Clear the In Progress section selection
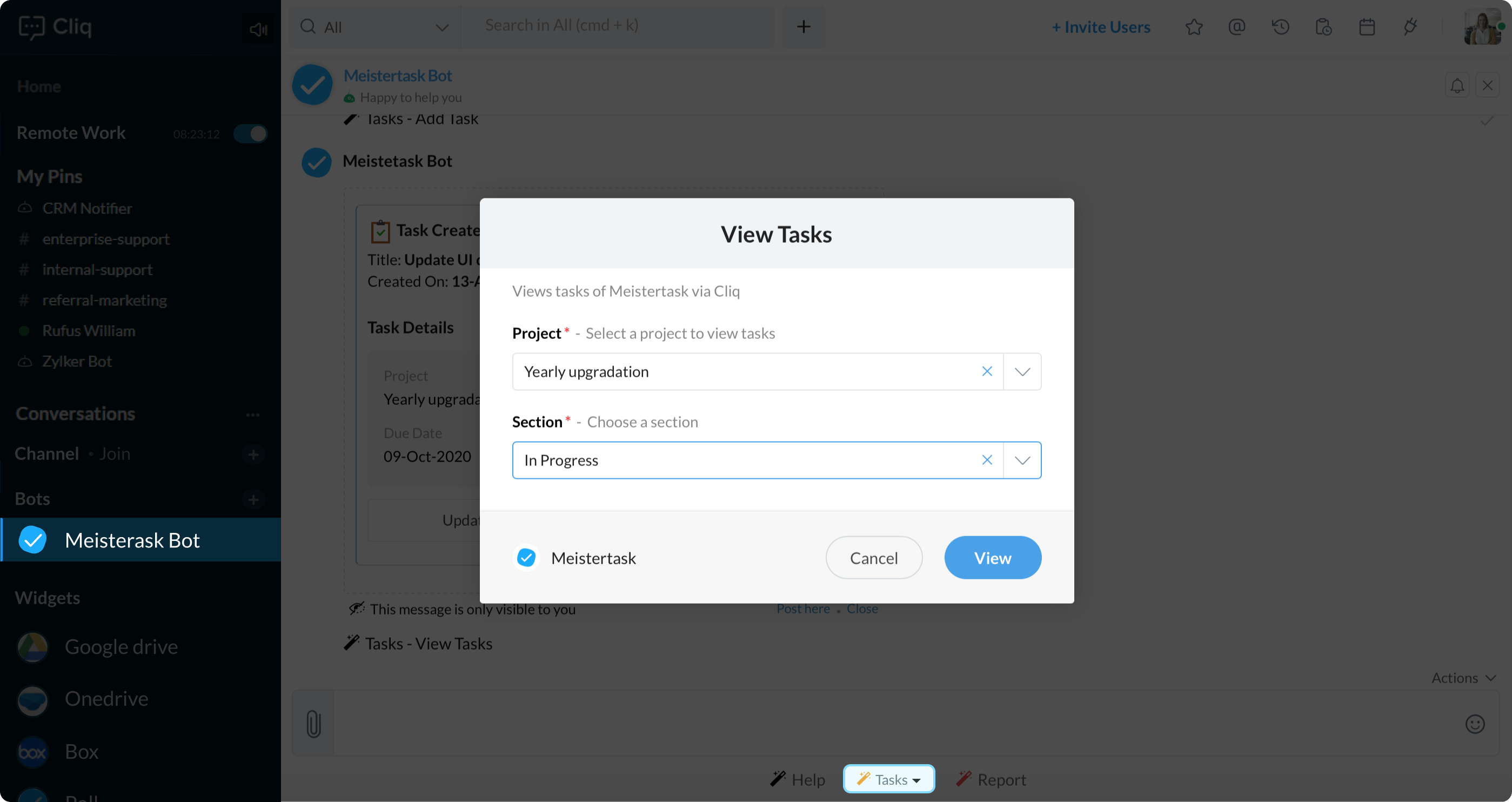Viewport: 1512px width, 802px height. click(x=987, y=460)
